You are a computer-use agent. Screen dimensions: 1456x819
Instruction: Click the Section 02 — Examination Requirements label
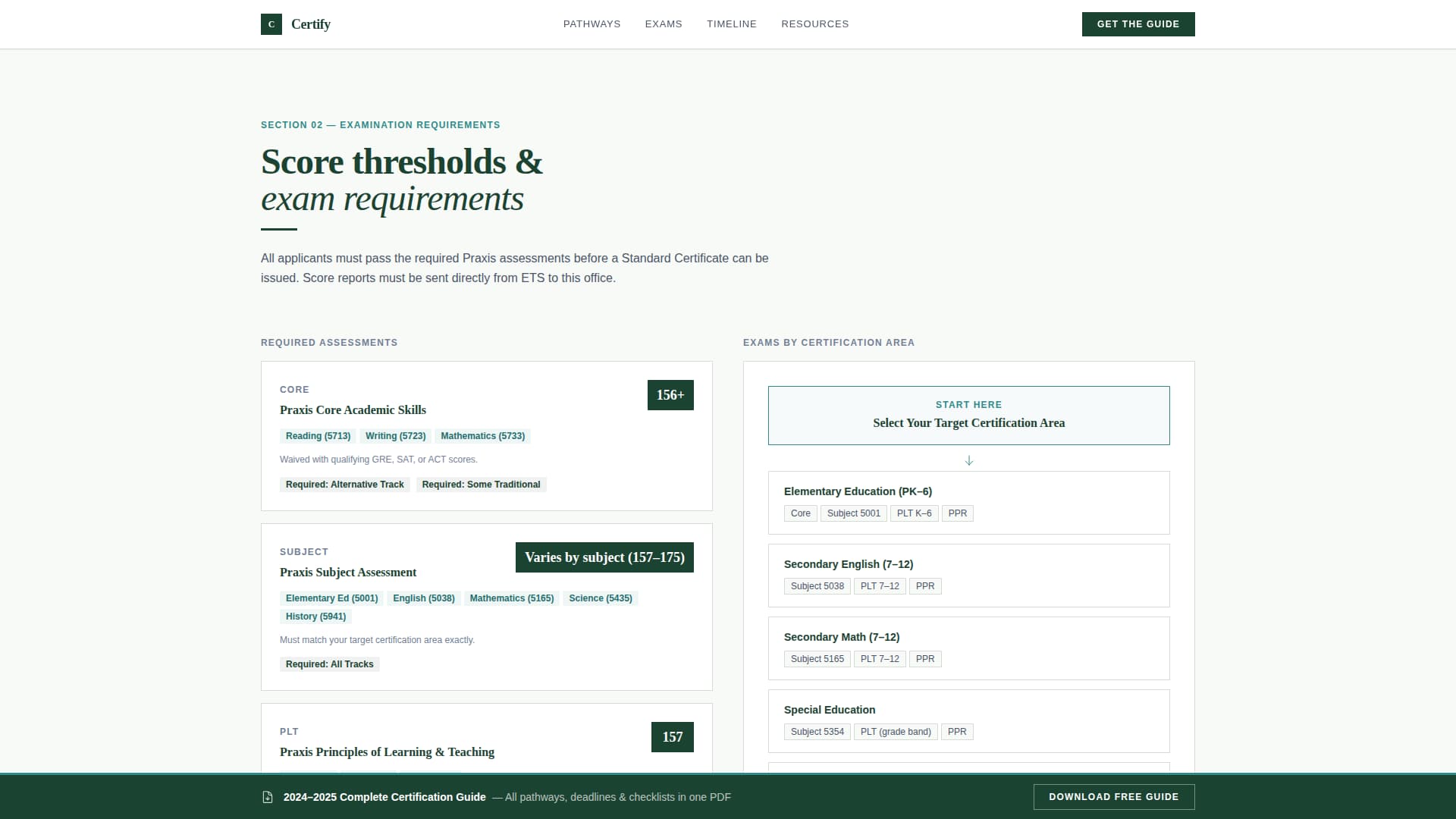(x=381, y=125)
